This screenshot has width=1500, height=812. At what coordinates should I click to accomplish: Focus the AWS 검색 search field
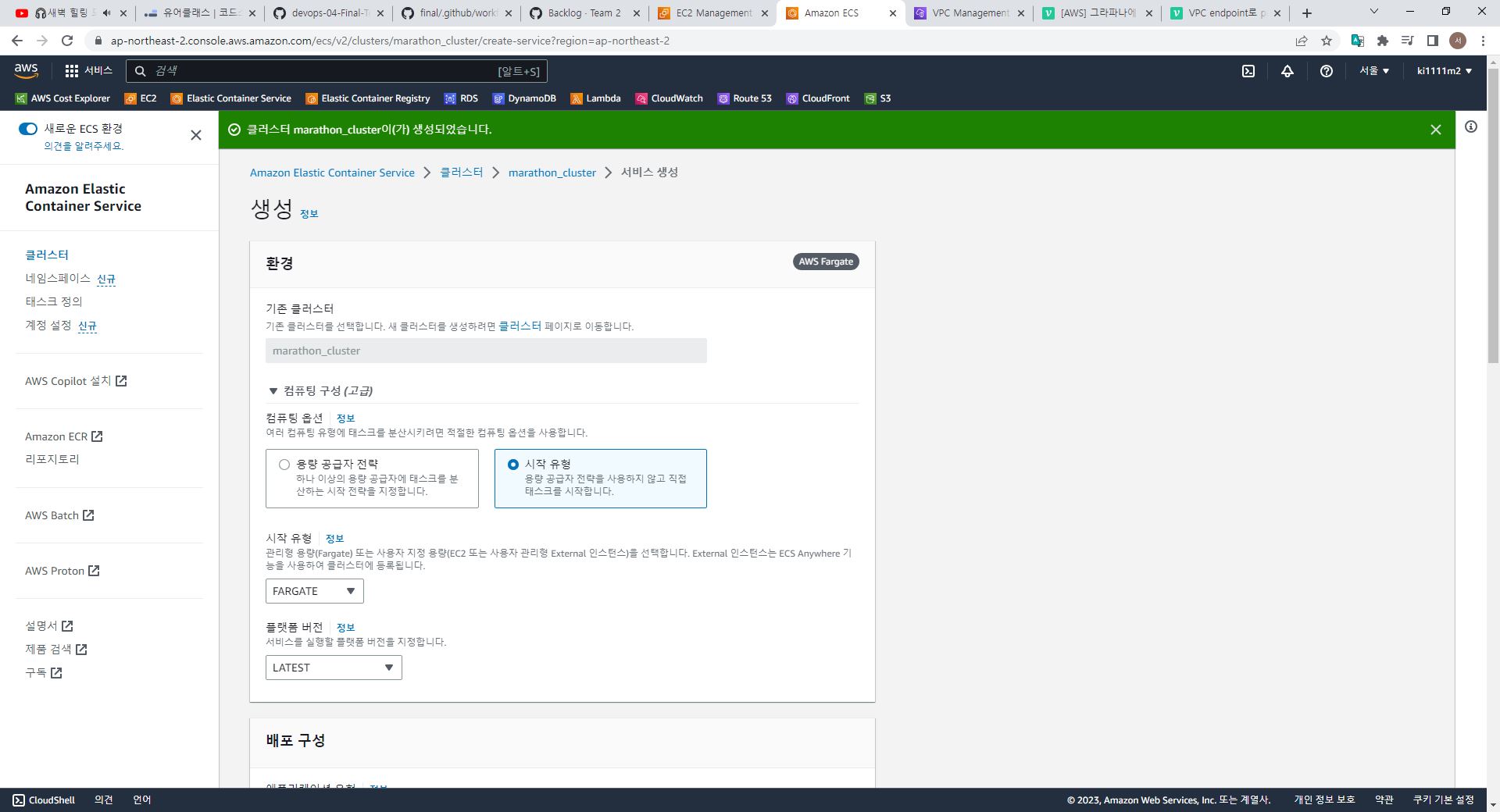336,71
